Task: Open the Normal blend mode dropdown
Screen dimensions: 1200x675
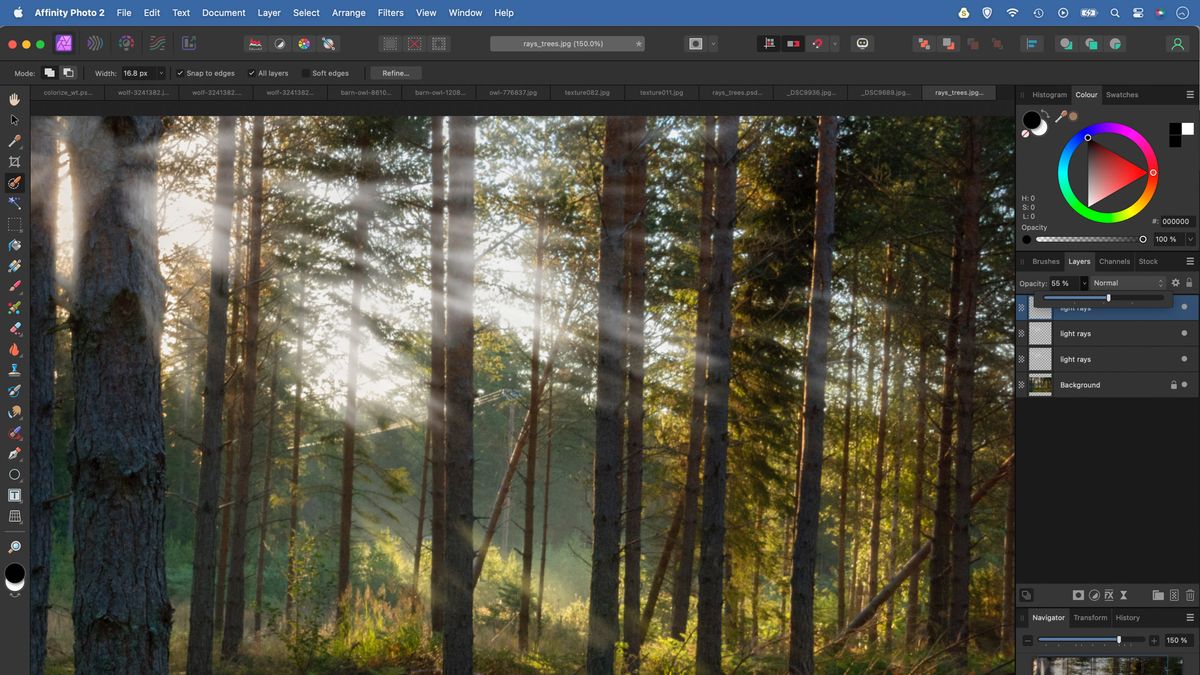Action: 1128,283
